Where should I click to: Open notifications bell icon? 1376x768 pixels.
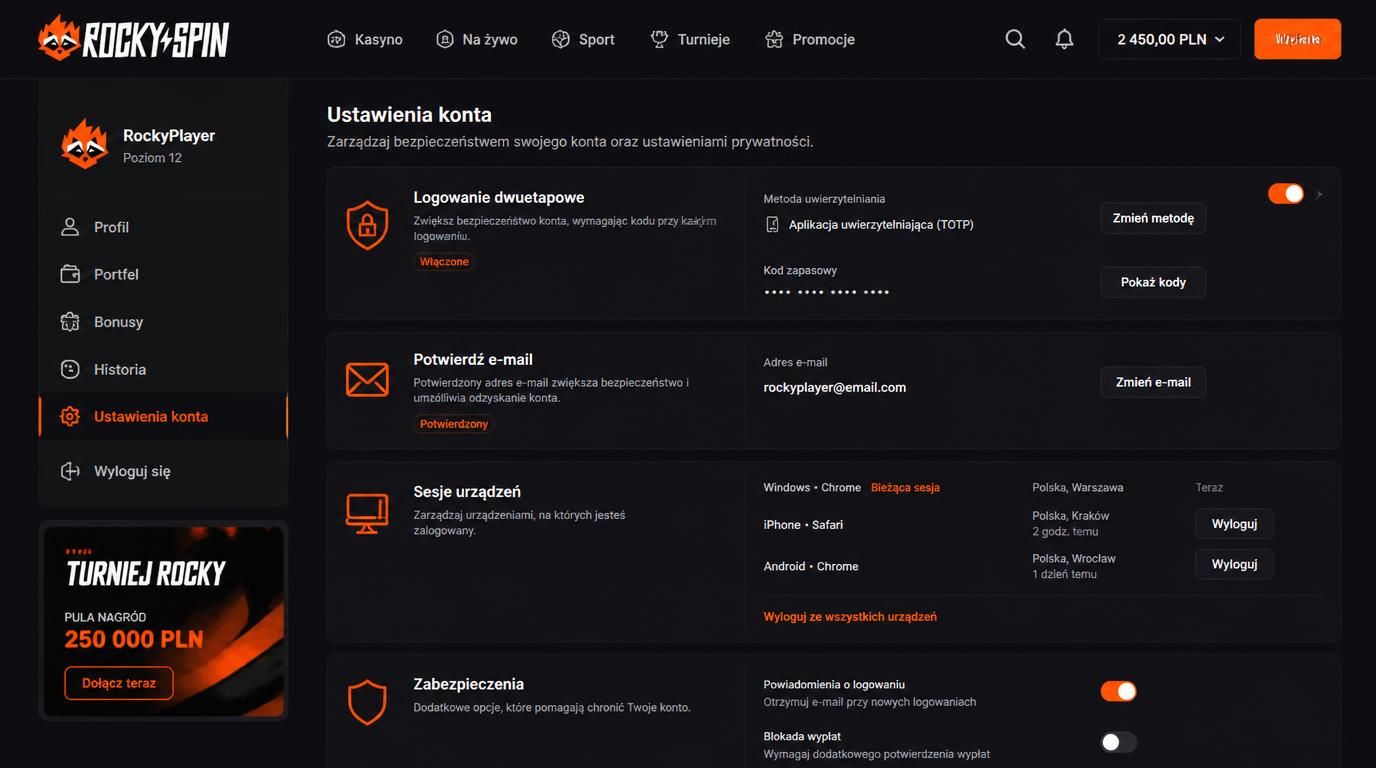(1065, 39)
